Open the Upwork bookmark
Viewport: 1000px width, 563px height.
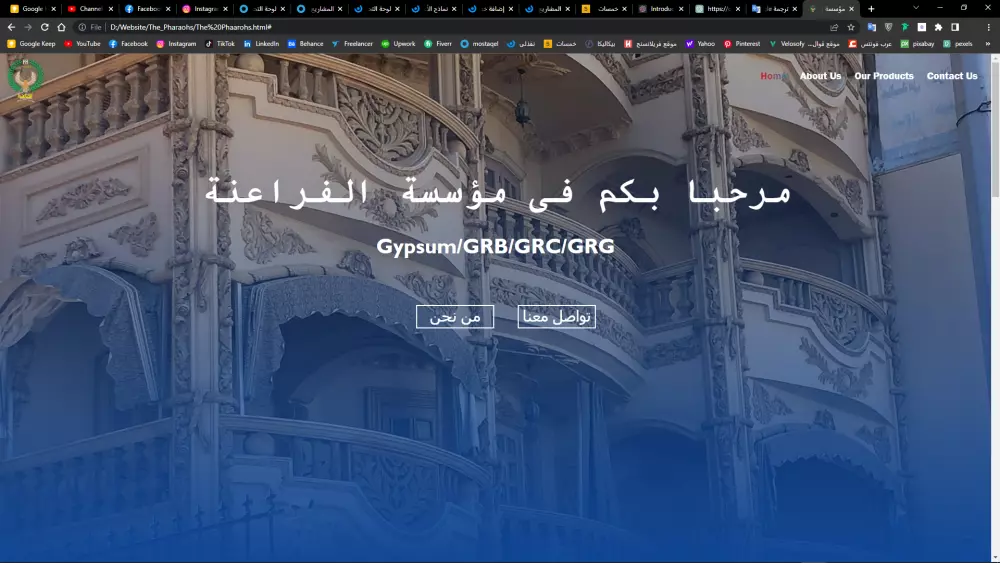399,44
